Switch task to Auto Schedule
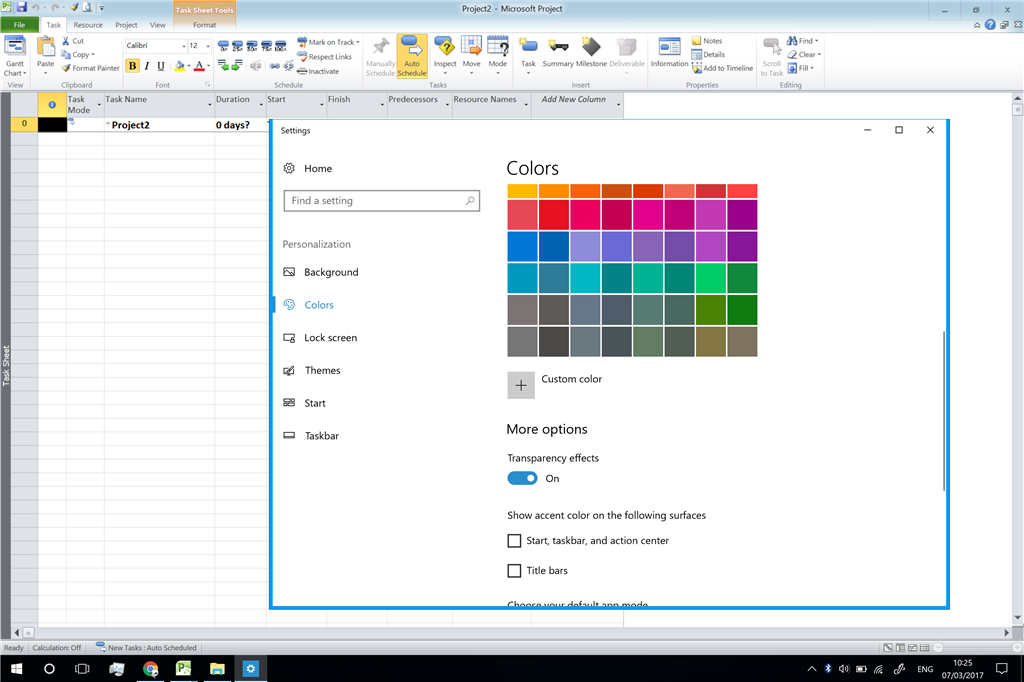The height and width of the screenshot is (682, 1024). pyautogui.click(x=412, y=56)
